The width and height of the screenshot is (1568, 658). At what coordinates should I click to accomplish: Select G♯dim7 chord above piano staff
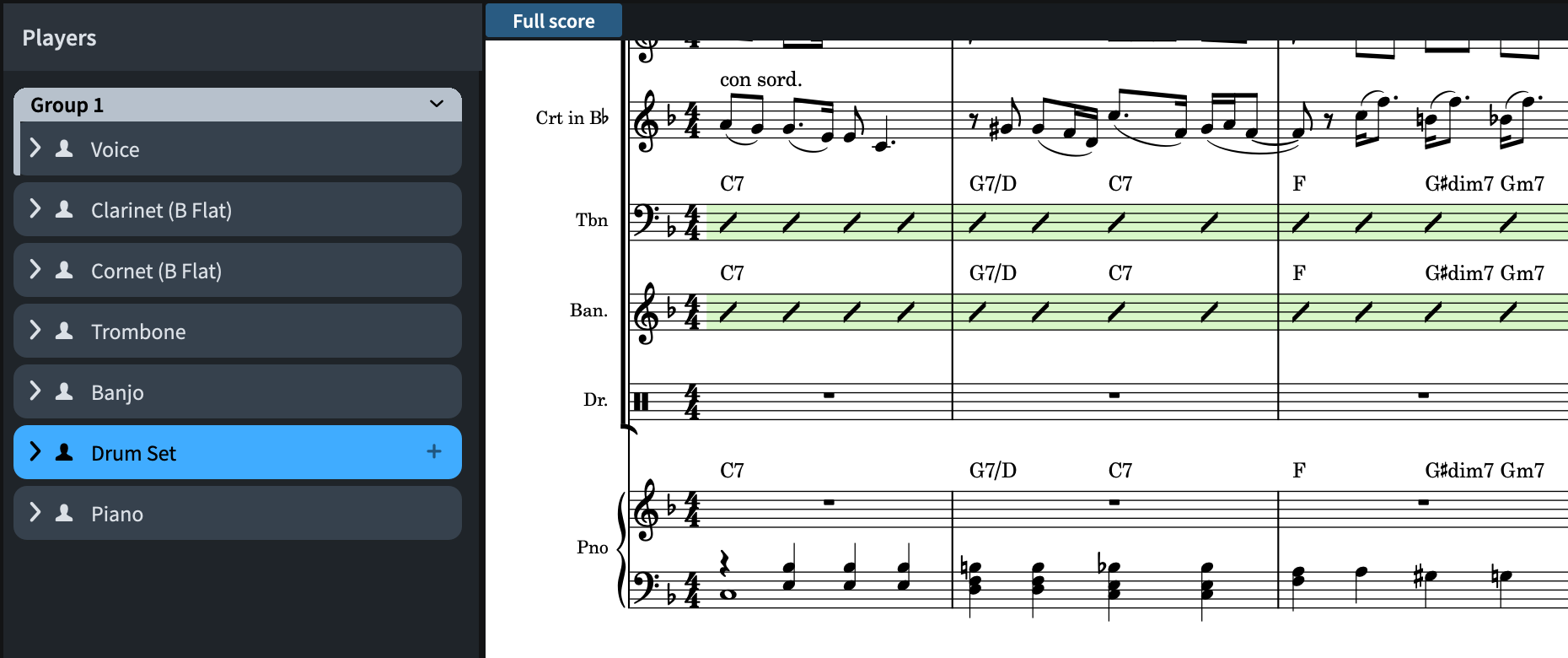[x=1459, y=470]
